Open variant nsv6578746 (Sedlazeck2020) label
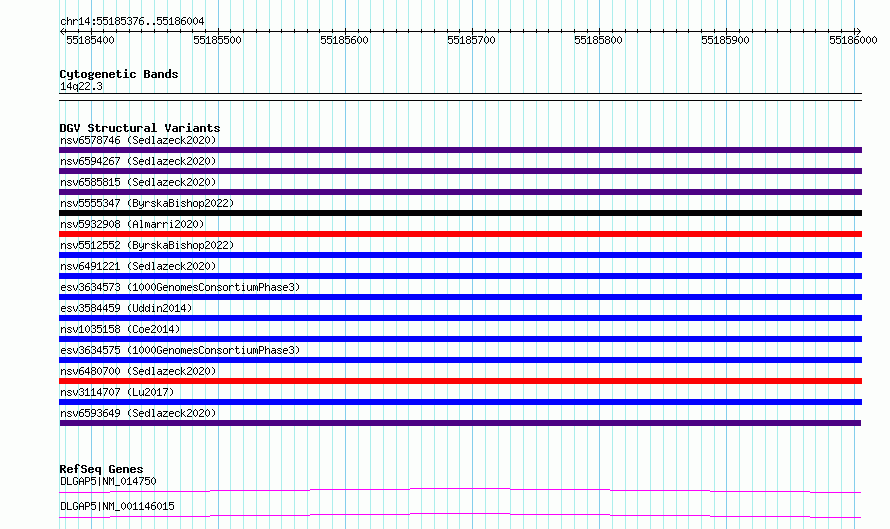 coord(138,140)
